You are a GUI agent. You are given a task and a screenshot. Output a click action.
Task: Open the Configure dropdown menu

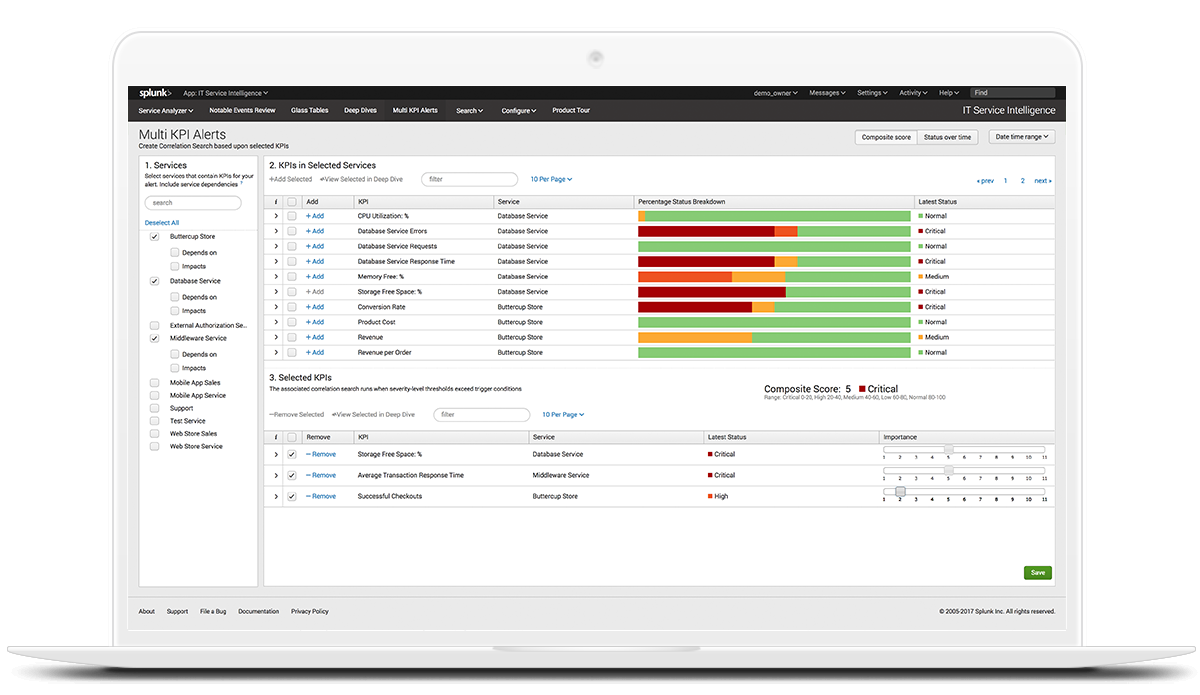click(519, 111)
